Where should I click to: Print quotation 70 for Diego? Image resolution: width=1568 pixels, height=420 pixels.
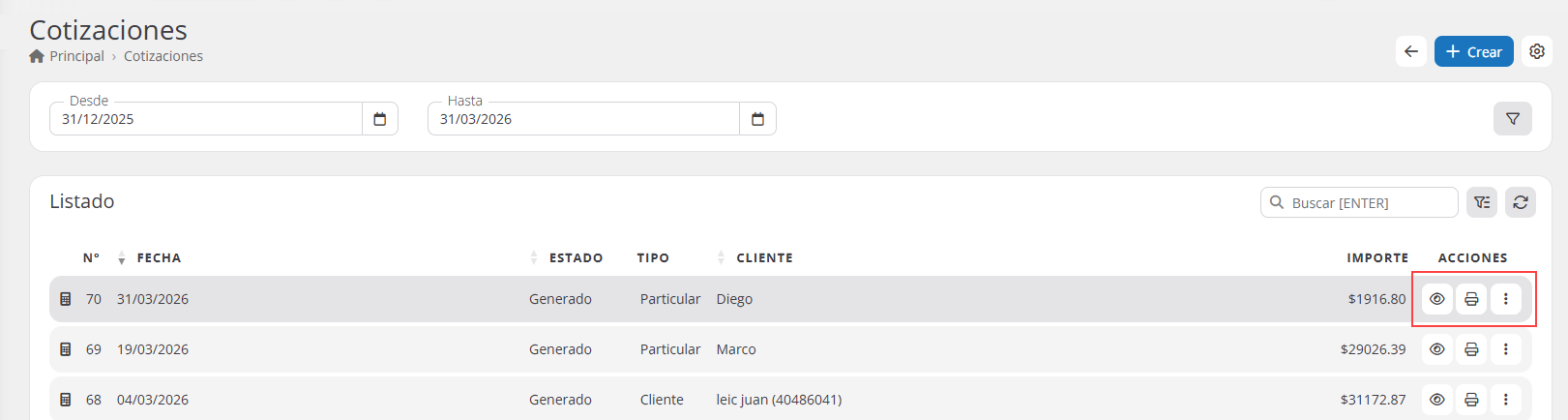[x=1471, y=299]
